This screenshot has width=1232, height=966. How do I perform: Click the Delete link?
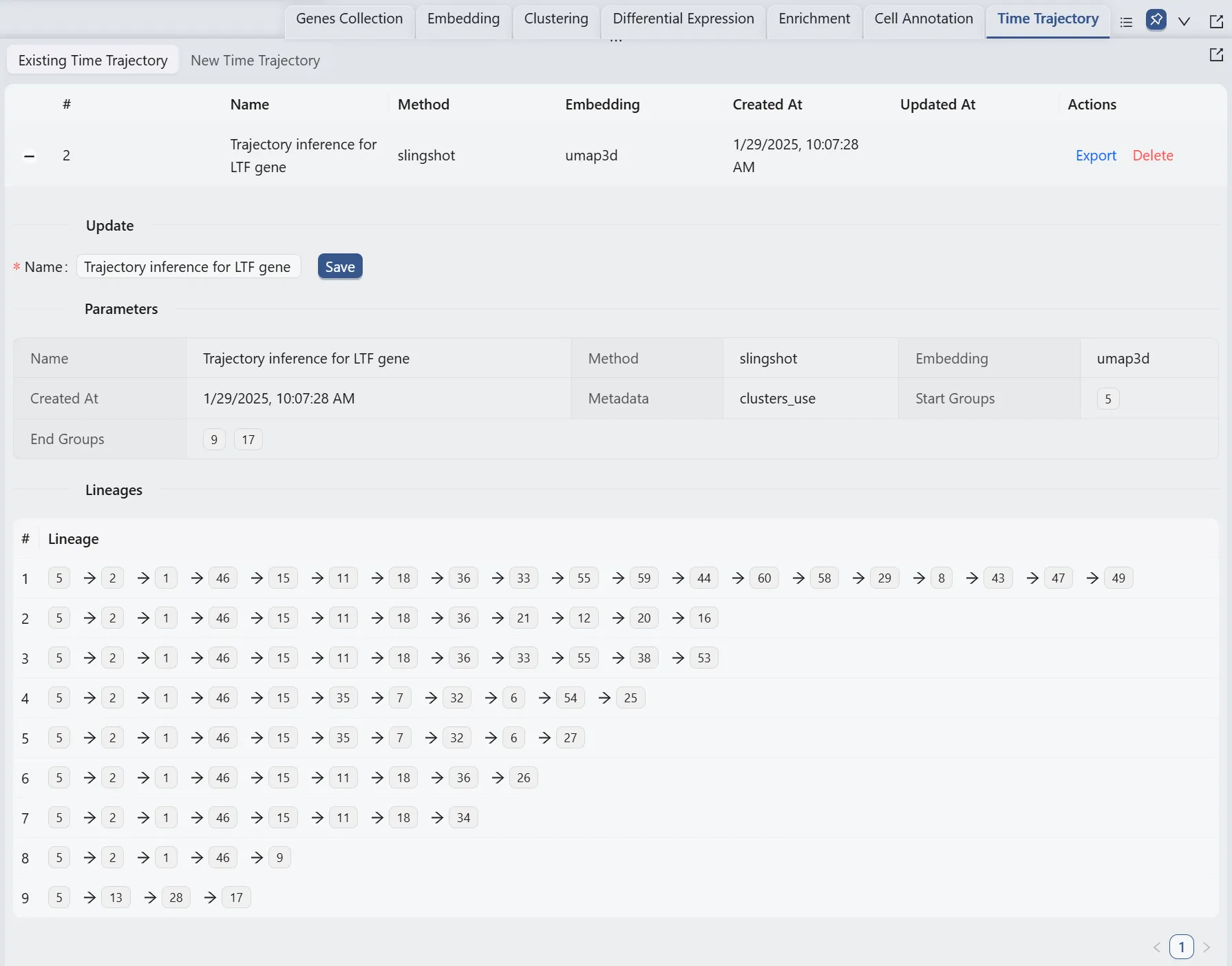click(x=1152, y=156)
